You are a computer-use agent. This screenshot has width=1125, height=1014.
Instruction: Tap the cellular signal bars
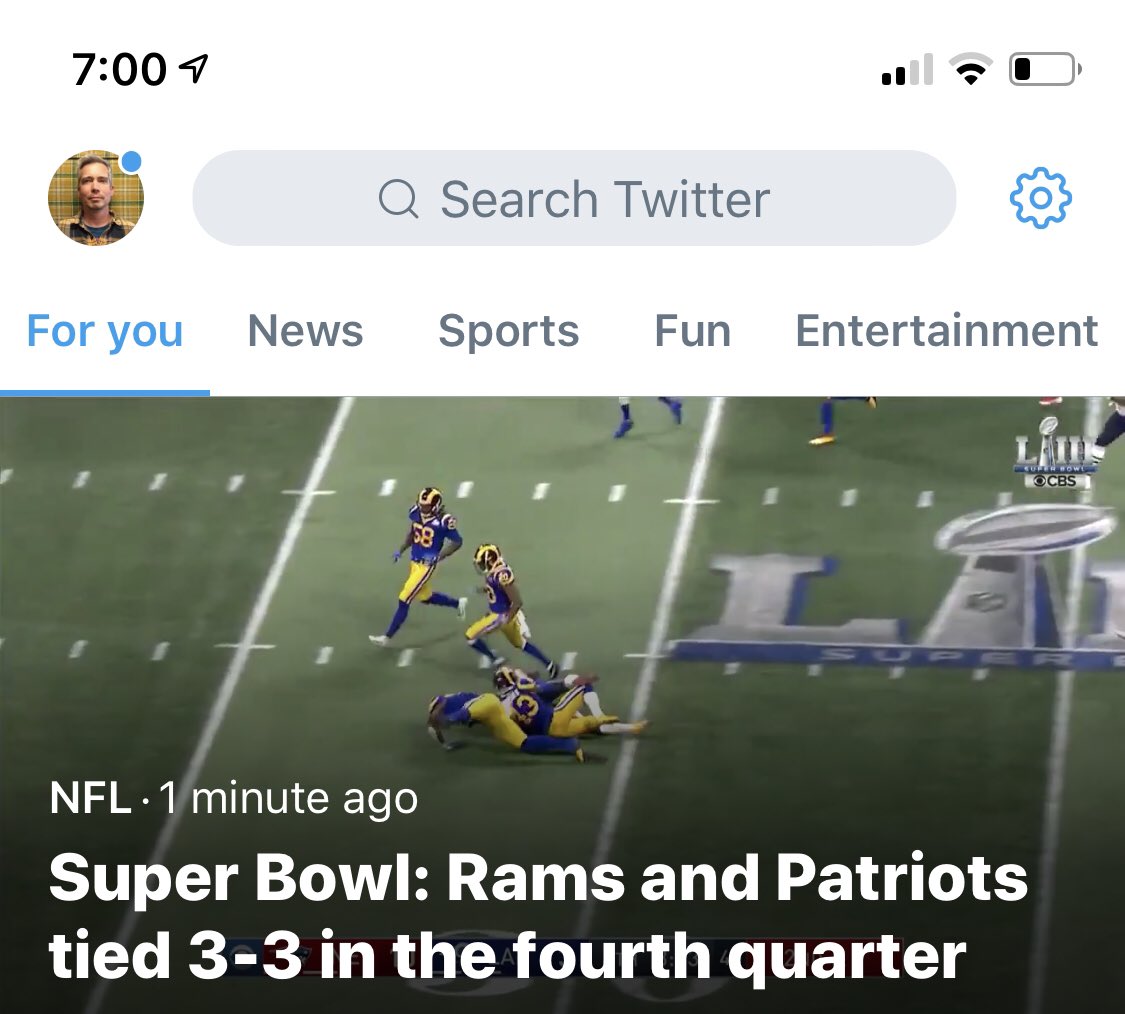point(908,70)
